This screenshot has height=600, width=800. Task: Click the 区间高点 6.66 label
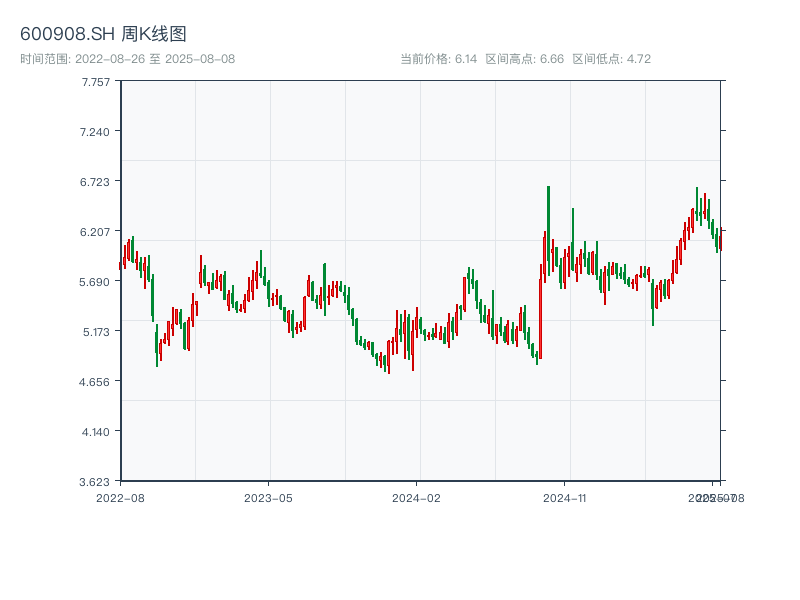524,59
